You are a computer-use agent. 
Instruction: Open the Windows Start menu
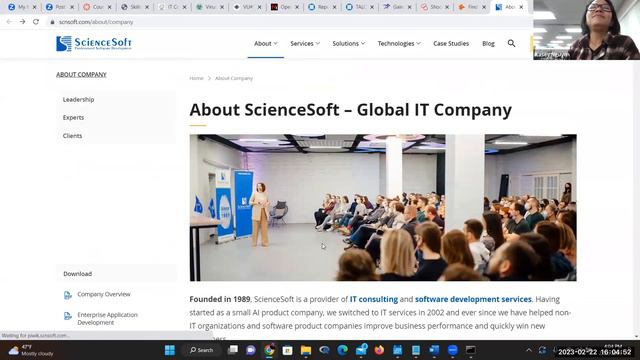click(x=170, y=350)
